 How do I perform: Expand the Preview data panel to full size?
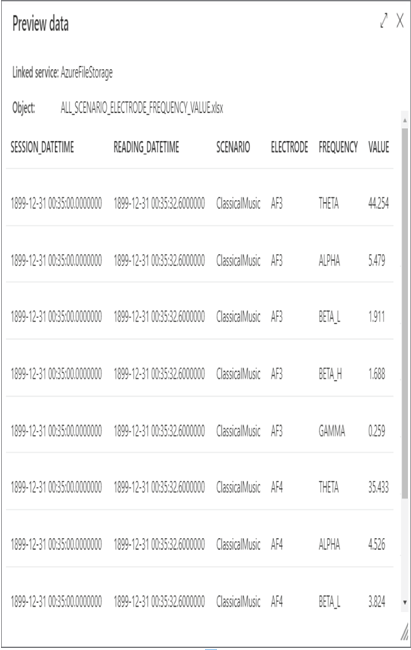pyautogui.click(x=384, y=21)
